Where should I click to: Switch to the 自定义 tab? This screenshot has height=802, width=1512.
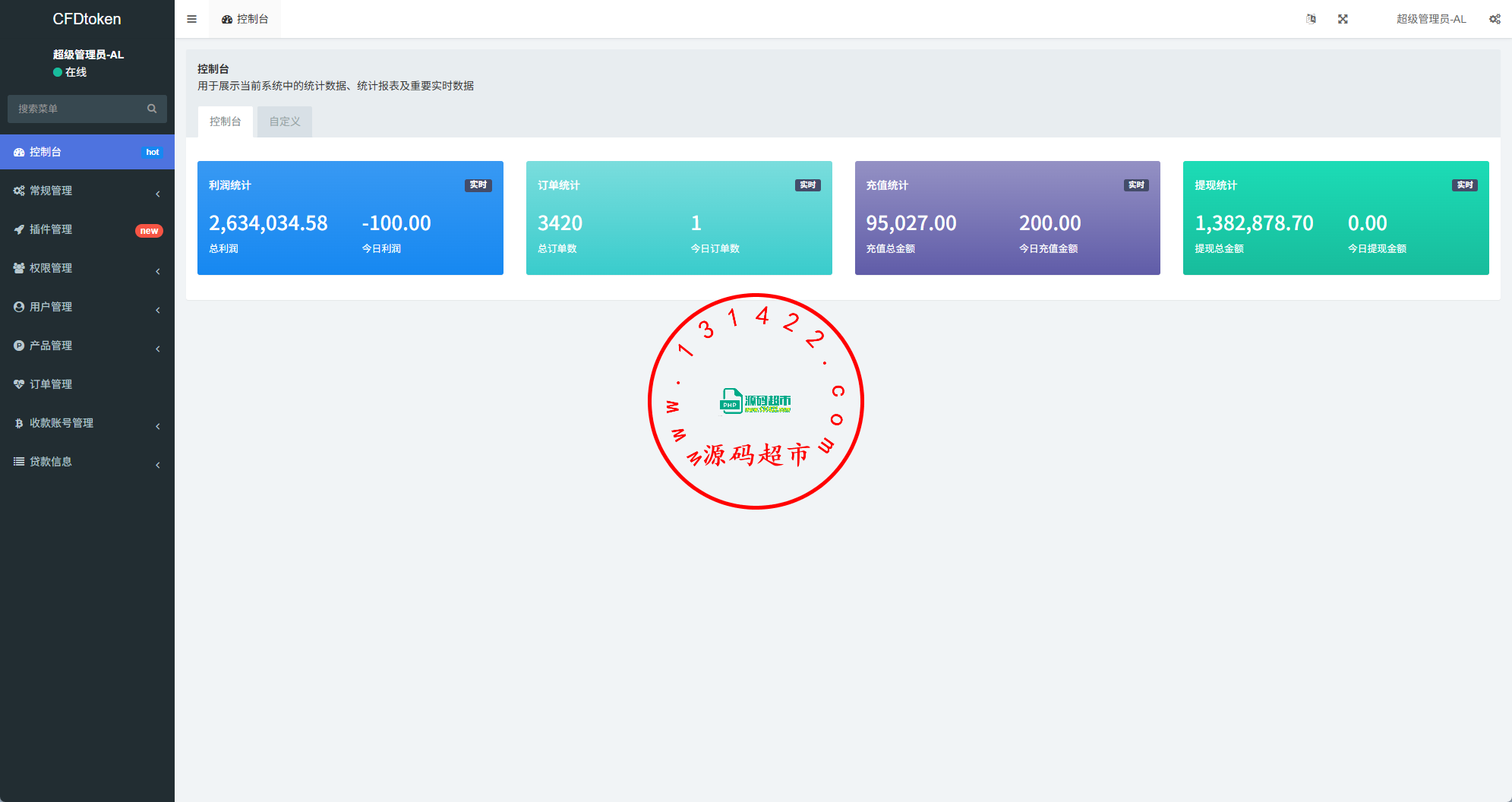285,122
